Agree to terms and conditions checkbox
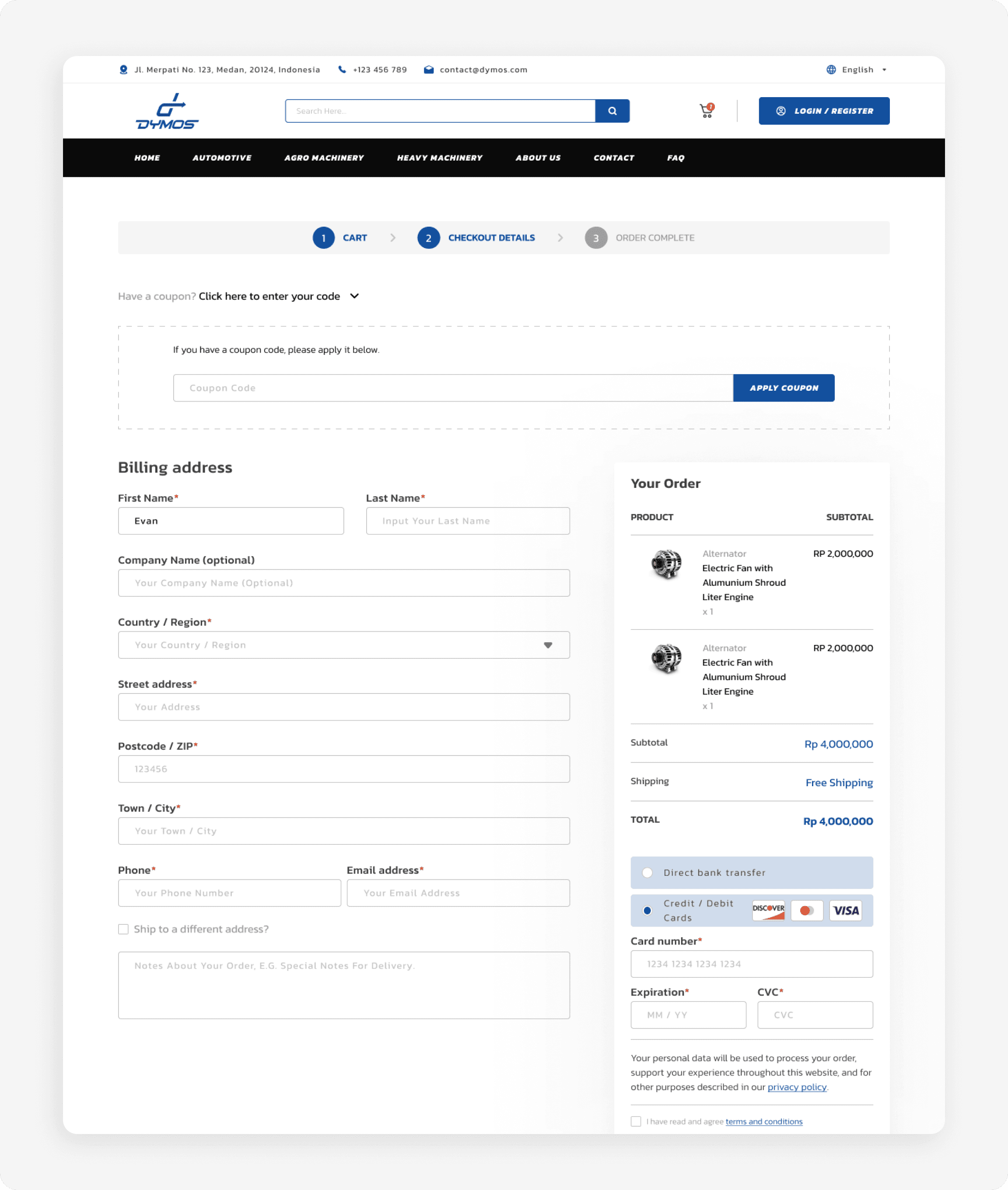This screenshot has width=1008, height=1190. pos(636,1121)
